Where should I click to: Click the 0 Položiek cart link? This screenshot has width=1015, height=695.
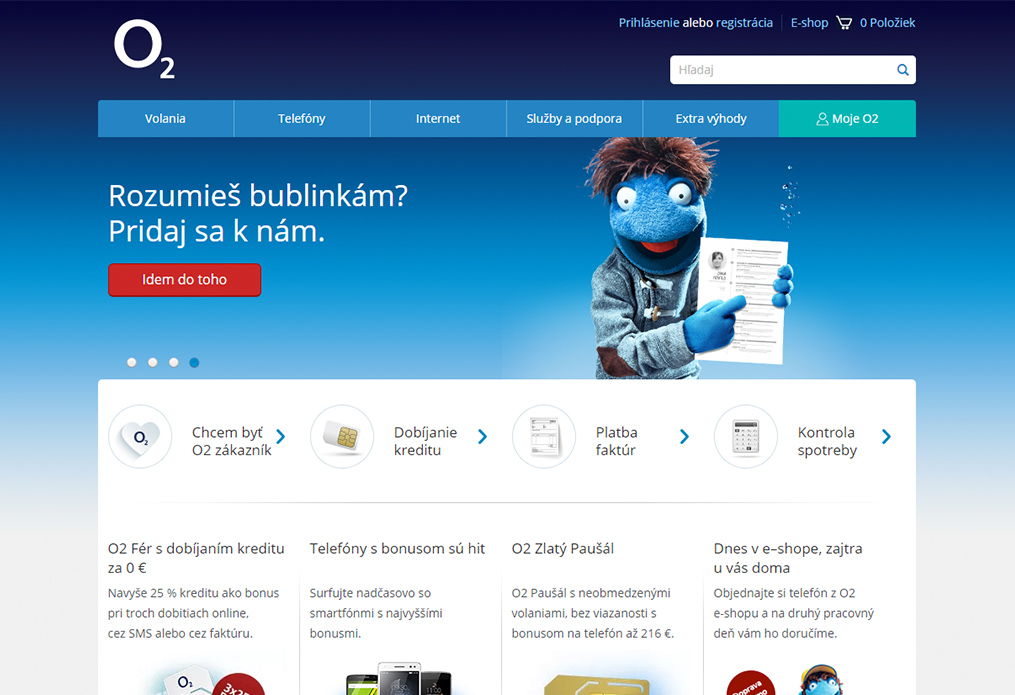[887, 23]
